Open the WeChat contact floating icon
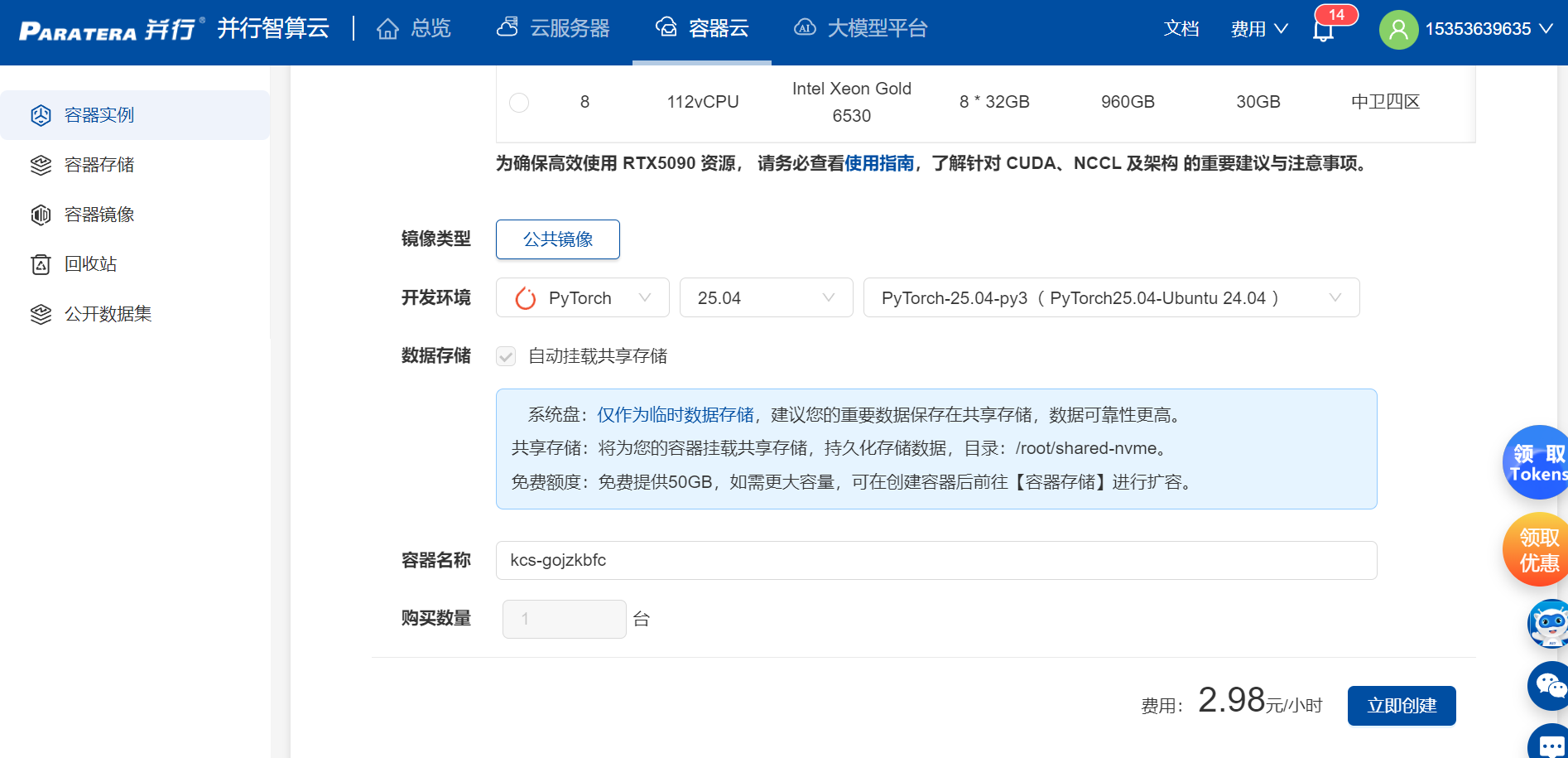Image resolution: width=1568 pixels, height=758 pixels. click(x=1548, y=686)
